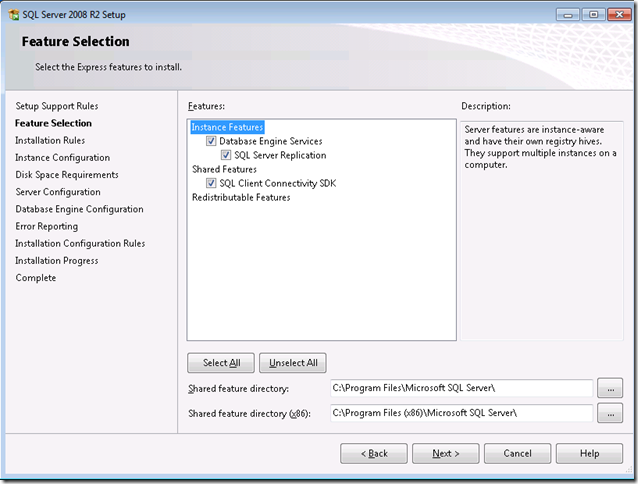Viewport: 638px width, 484px height.
Task: Go back with the Back button
Action: [x=374, y=453]
